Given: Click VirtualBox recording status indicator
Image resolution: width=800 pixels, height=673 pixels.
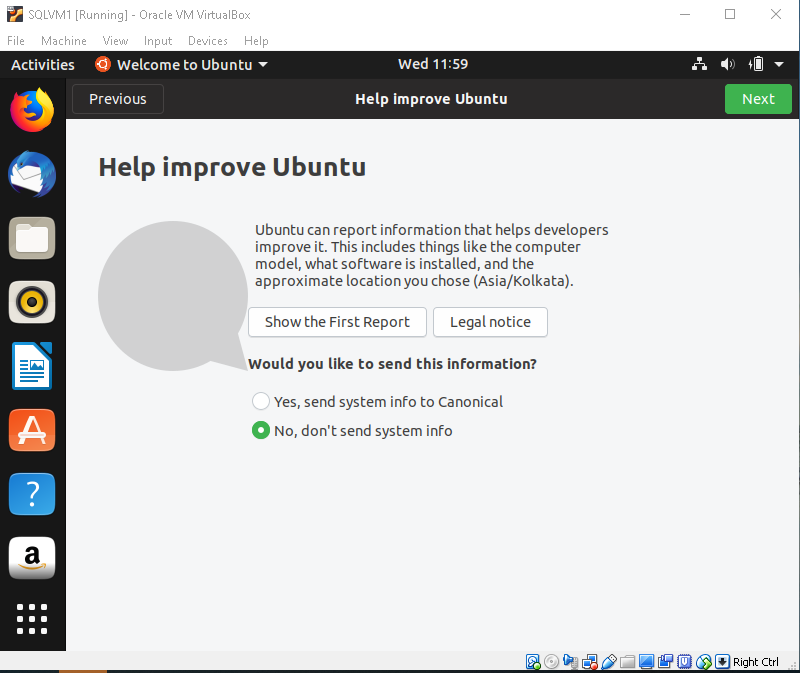Looking at the screenshot, I should coord(665,662).
